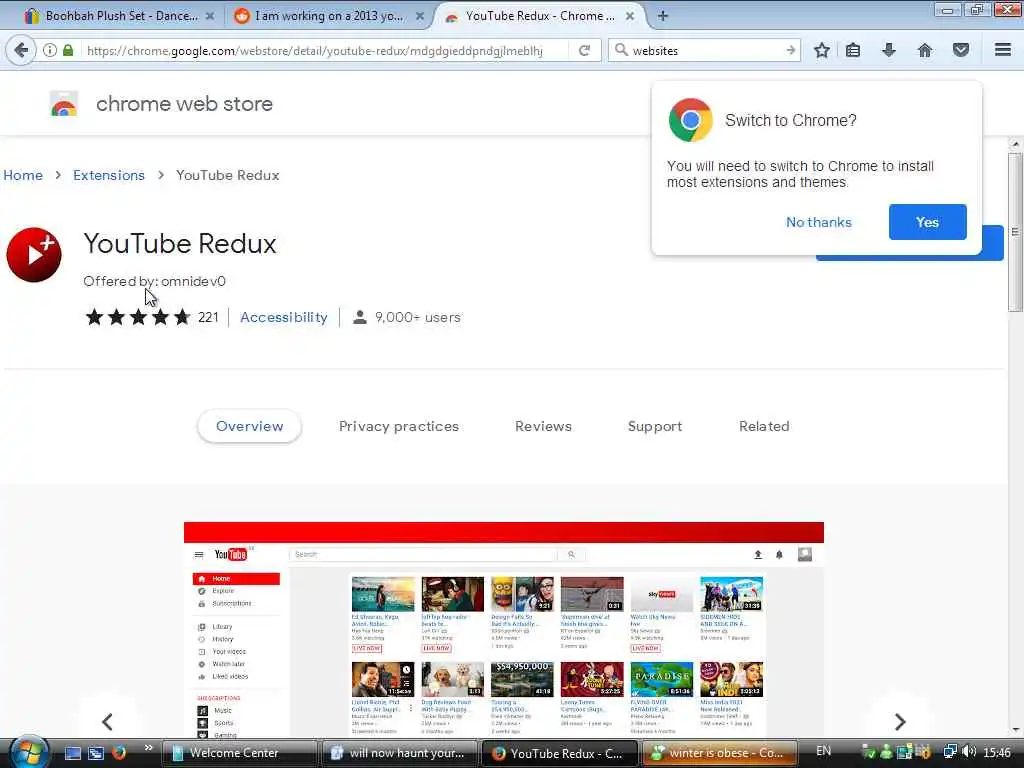The image size is (1024, 768).
Task: Open the Firefox hamburger menu
Action: (1003, 50)
